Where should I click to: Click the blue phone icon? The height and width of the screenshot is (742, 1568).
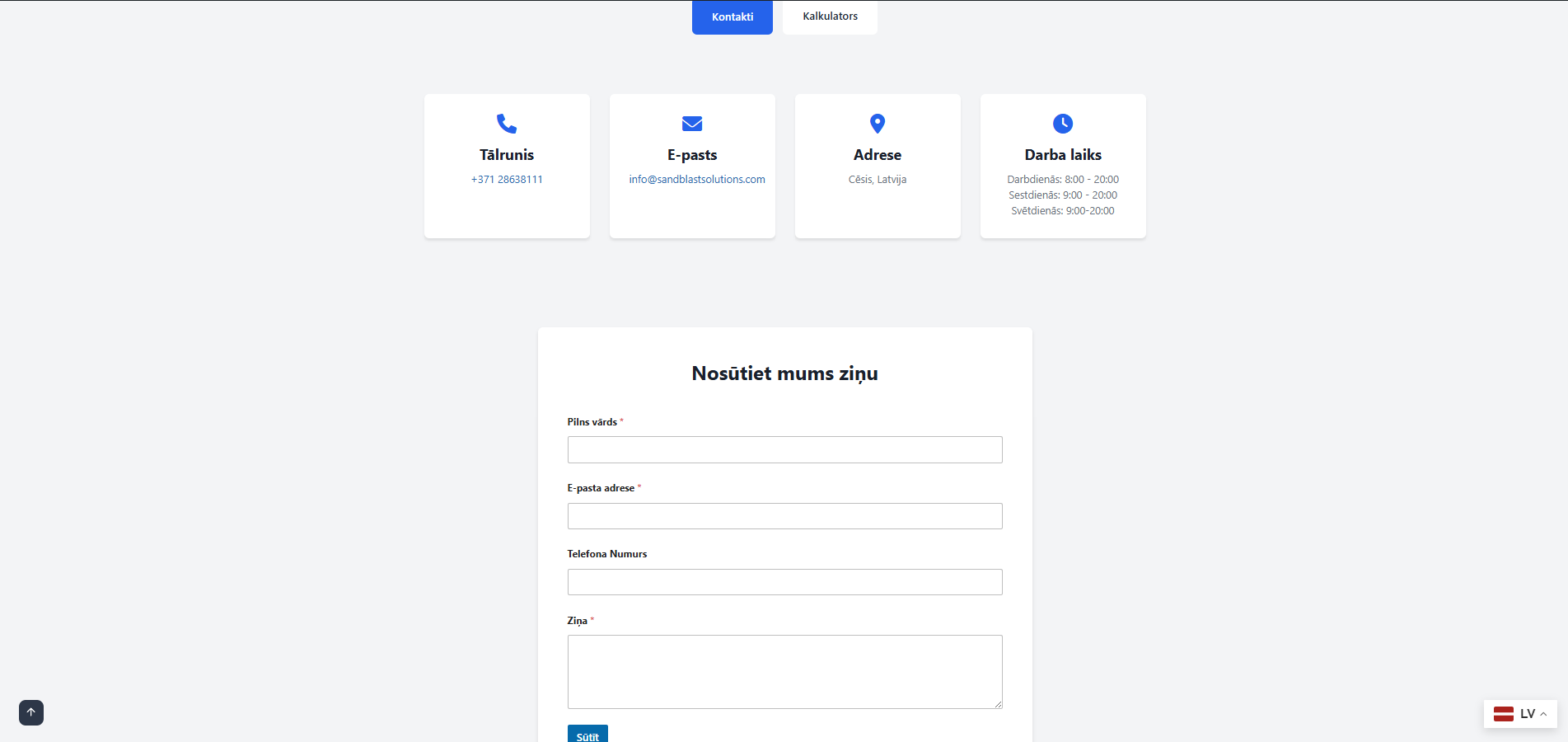click(507, 124)
